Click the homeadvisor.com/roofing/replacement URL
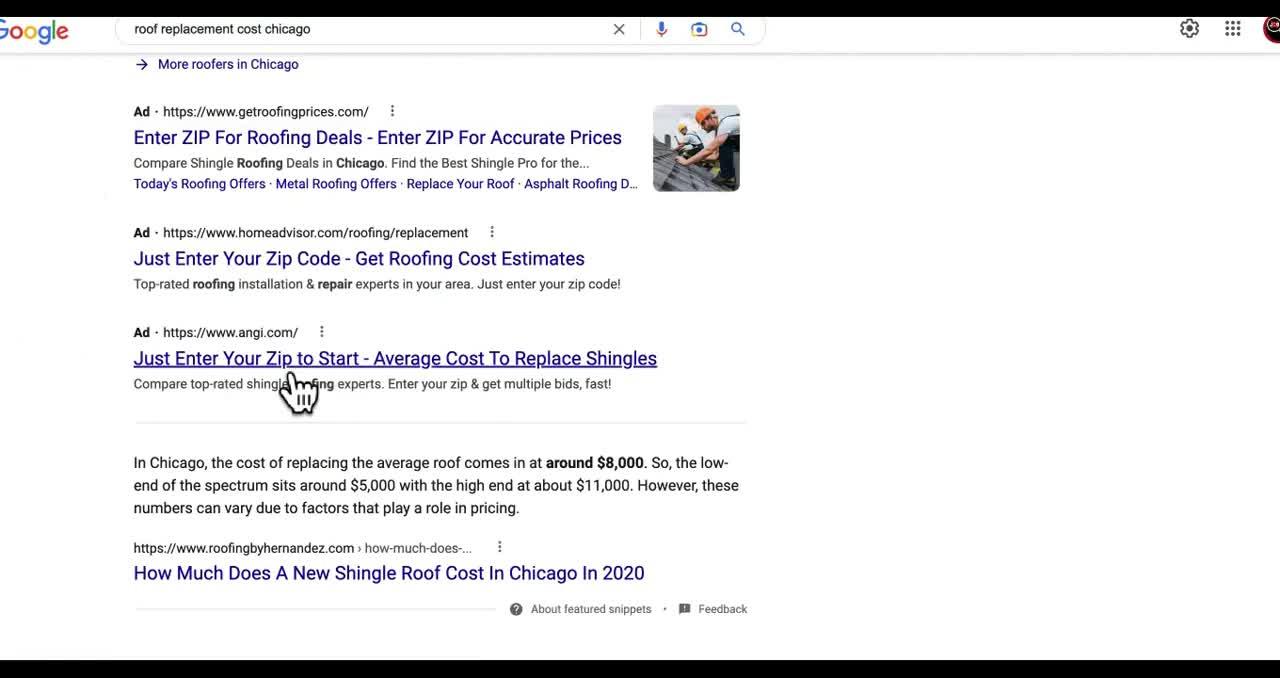This screenshot has width=1280, height=678. (316, 232)
